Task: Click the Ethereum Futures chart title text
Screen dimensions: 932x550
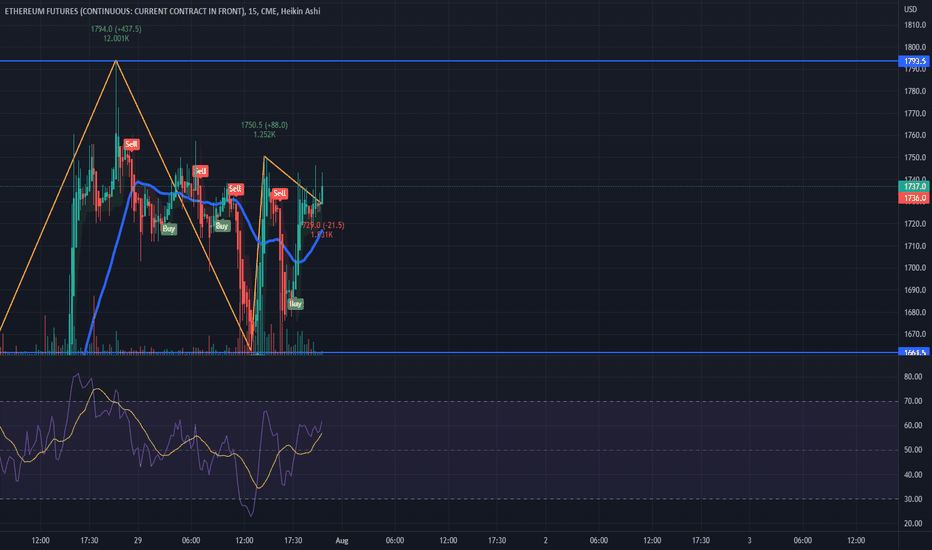Action: point(162,11)
